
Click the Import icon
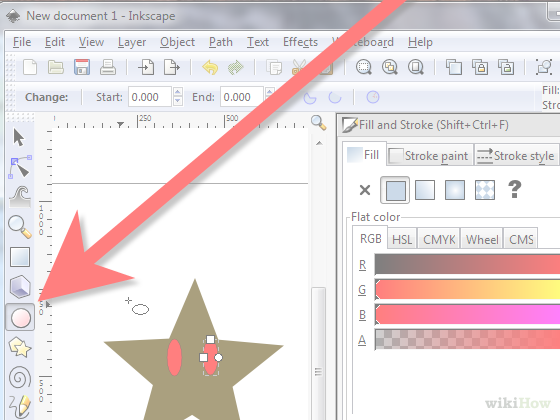click(146, 67)
